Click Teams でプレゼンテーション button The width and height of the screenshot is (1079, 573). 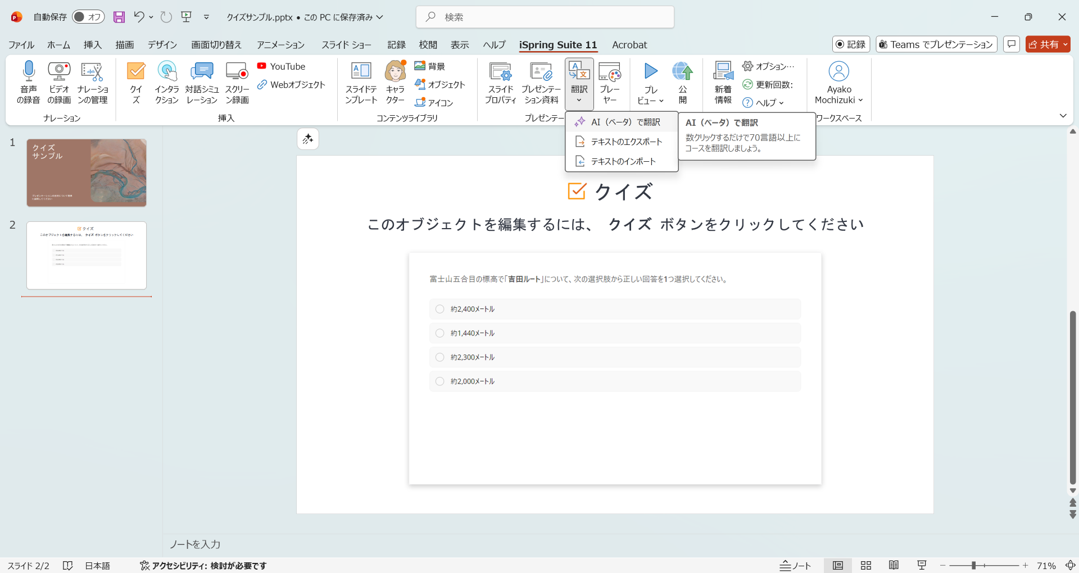tap(936, 44)
